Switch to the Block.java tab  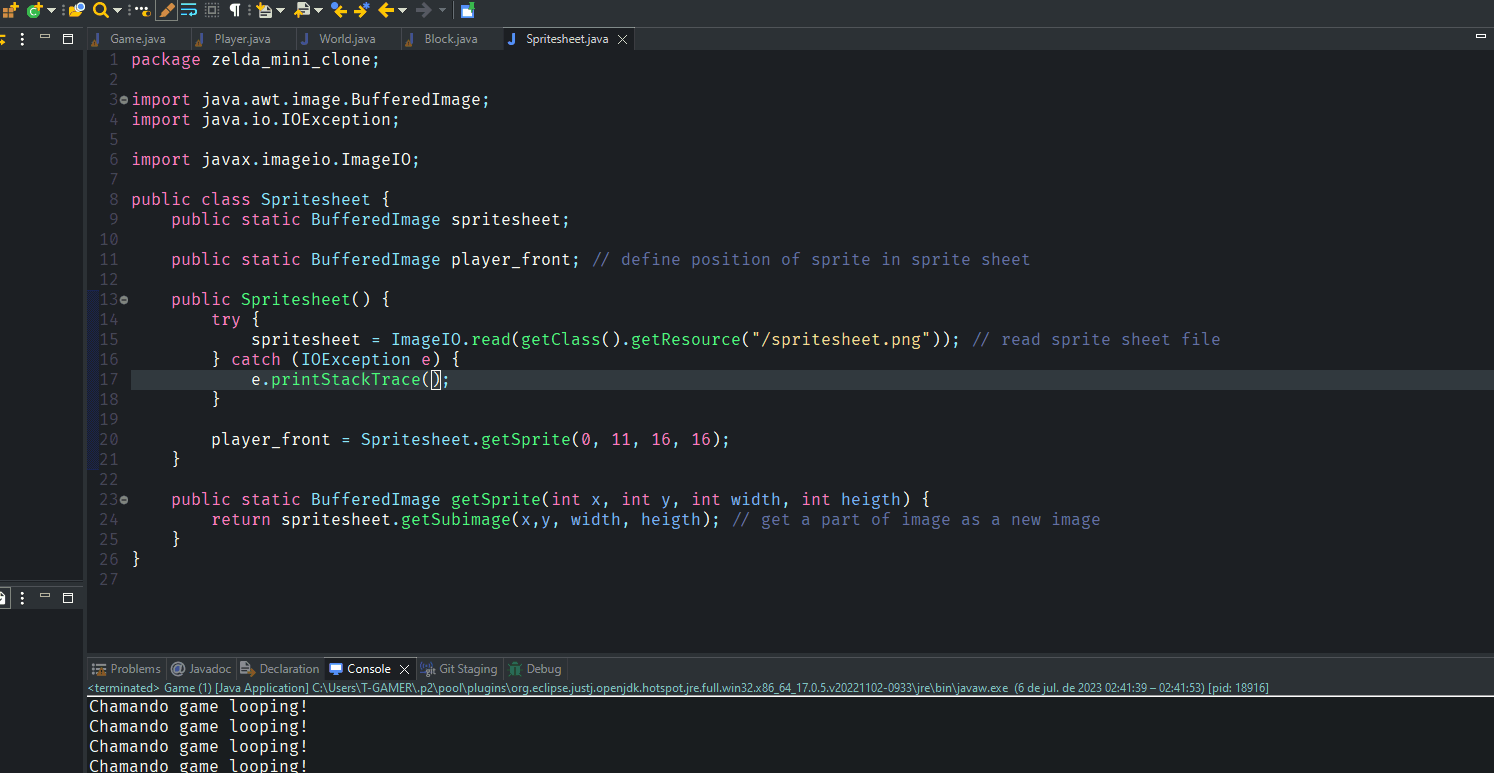pyautogui.click(x=451, y=39)
